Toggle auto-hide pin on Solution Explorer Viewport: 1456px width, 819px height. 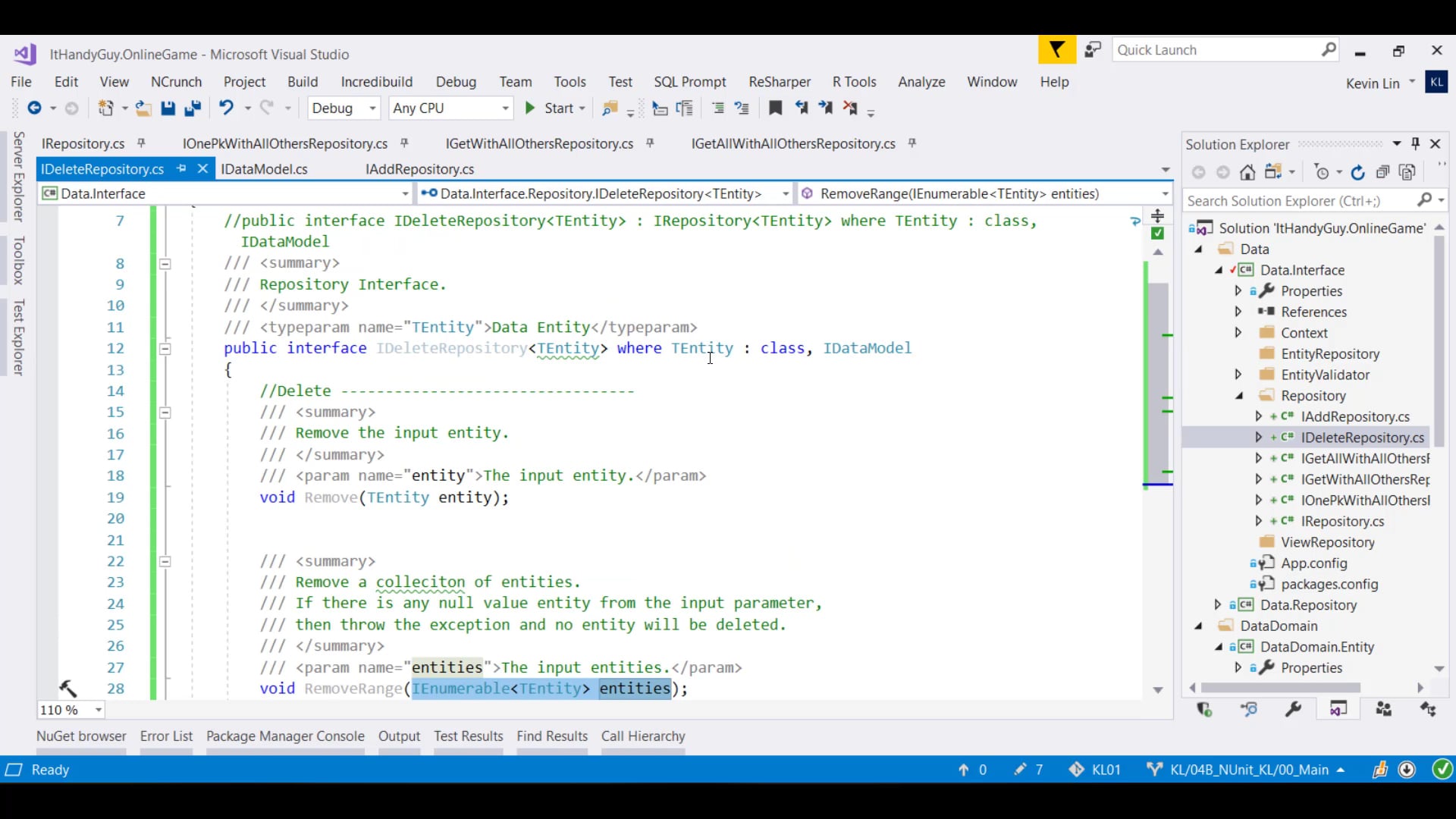coord(1415,143)
